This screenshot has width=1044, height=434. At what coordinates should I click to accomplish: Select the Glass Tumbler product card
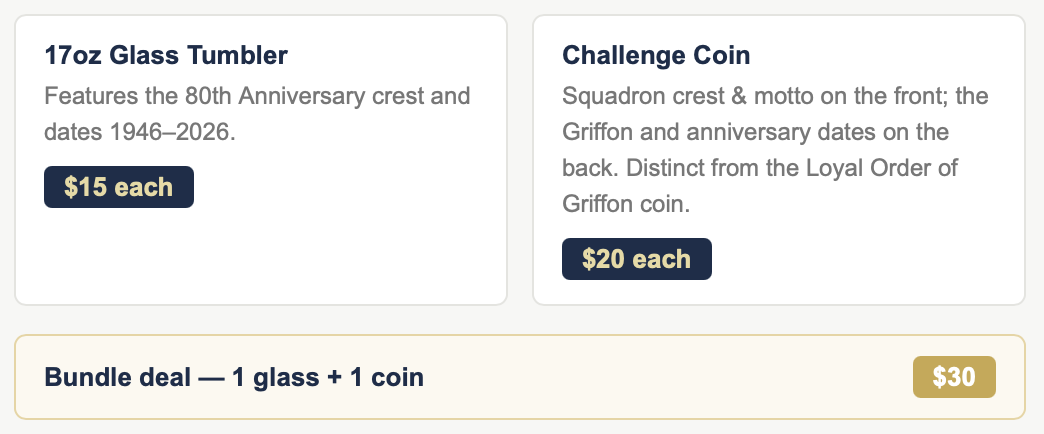[x=261, y=160]
